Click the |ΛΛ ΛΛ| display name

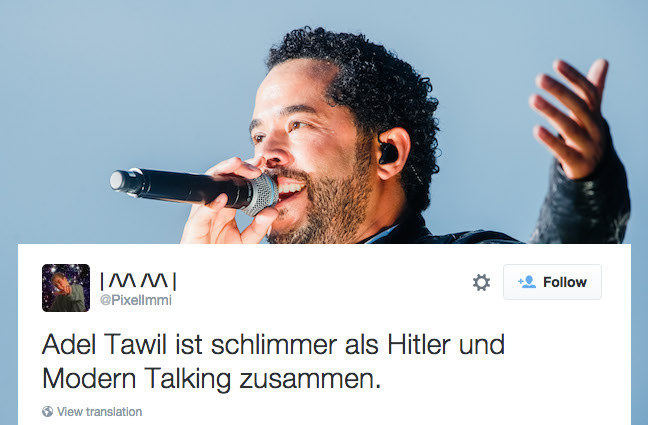click(138, 281)
